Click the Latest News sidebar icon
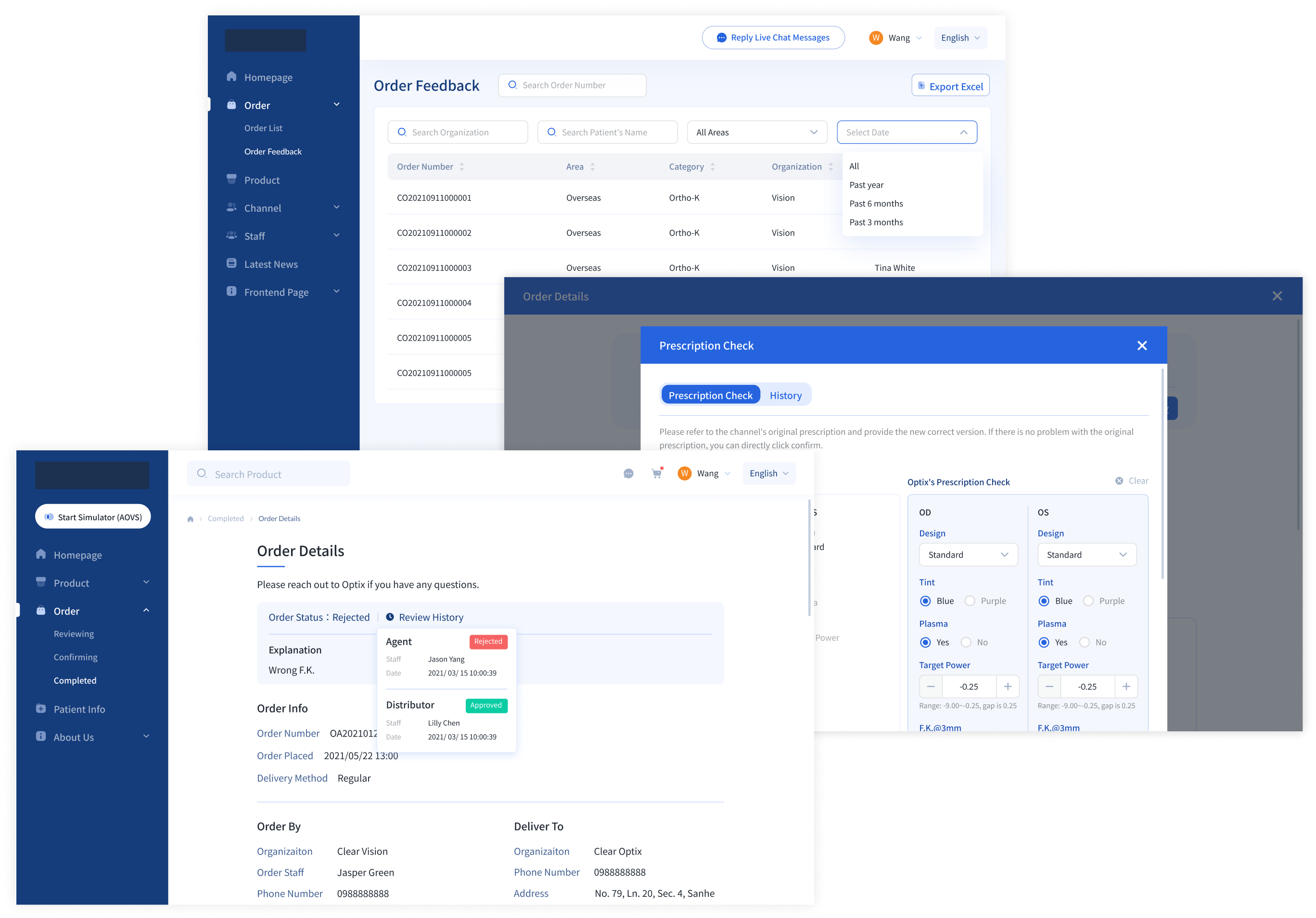 point(231,264)
